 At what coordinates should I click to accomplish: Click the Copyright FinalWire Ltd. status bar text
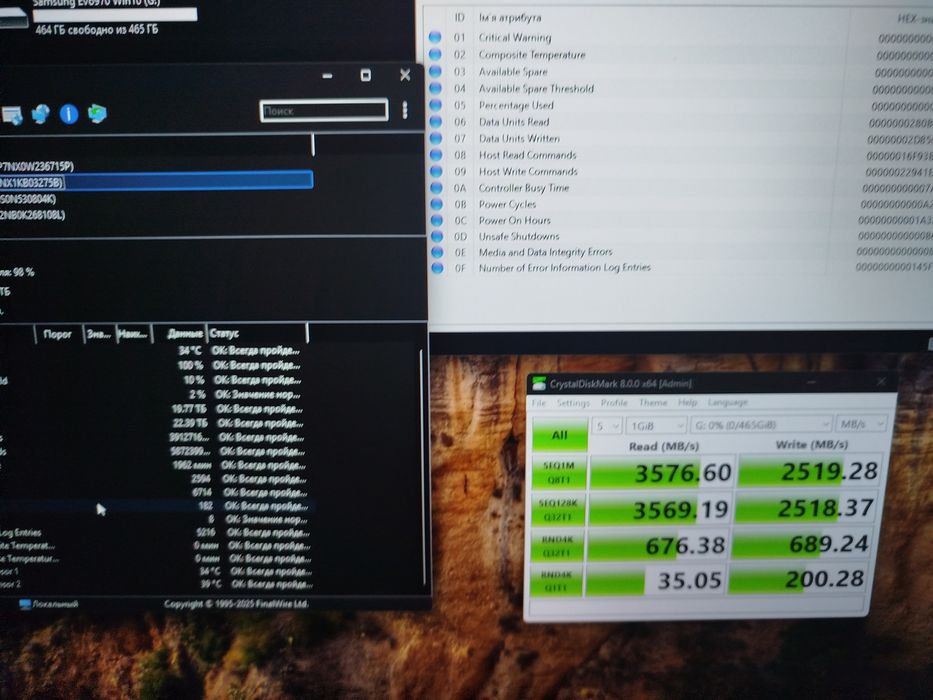[236, 604]
